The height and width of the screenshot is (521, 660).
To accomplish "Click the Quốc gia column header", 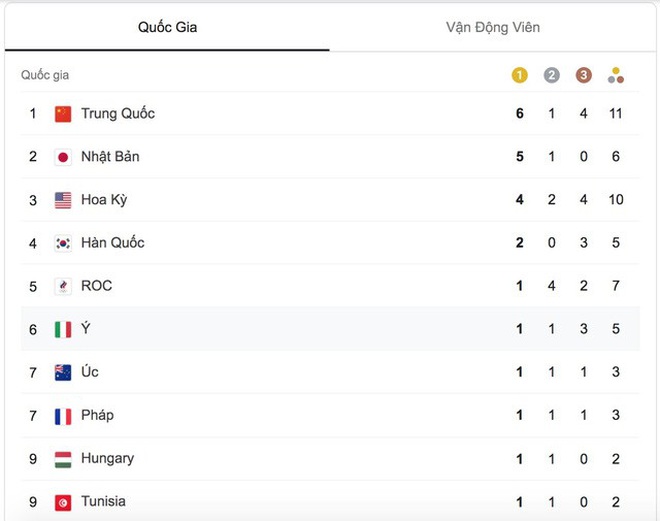I will coord(45,75).
